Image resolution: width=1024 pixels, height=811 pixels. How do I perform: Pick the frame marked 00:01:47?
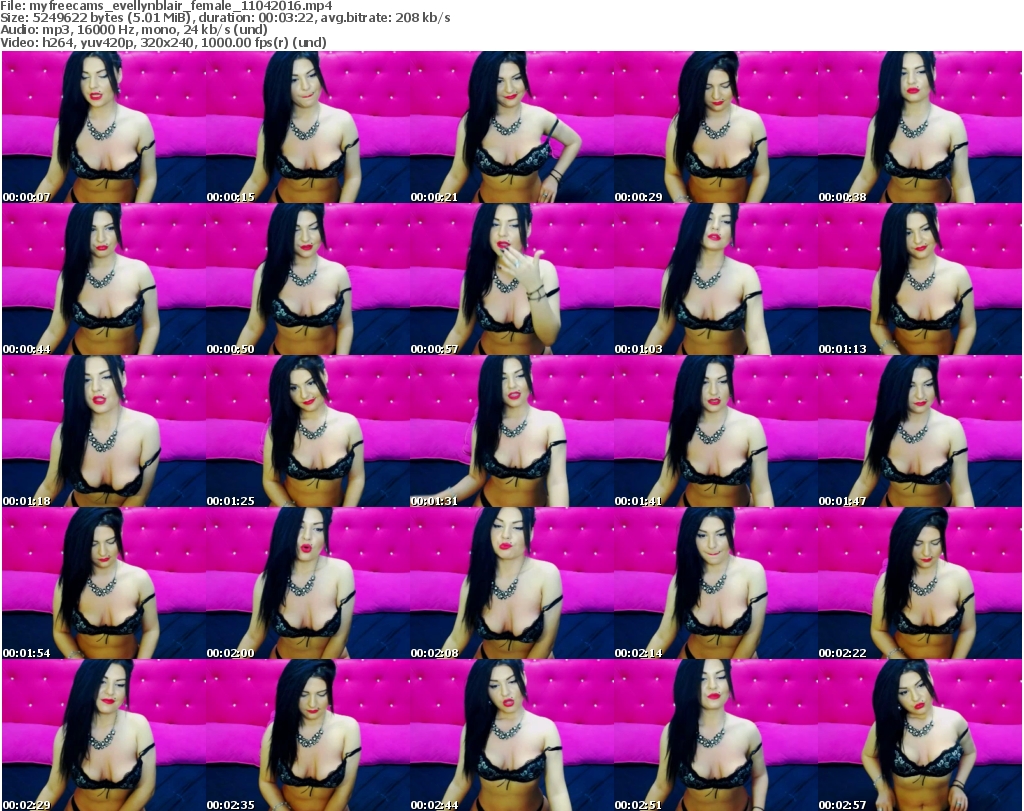pos(920,431)
